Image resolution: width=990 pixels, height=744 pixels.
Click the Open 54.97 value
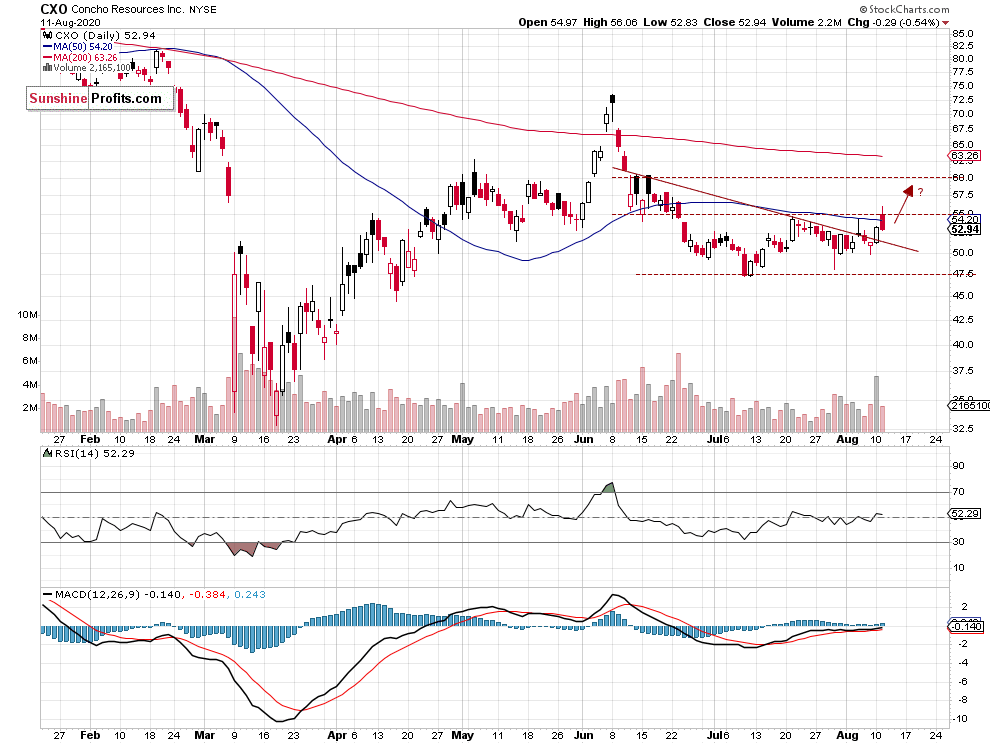(x=548, y=22)
